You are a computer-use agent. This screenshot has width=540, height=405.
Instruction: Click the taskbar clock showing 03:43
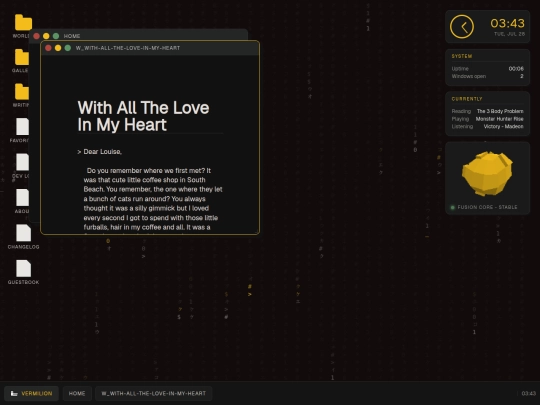[x=529, y=393]
